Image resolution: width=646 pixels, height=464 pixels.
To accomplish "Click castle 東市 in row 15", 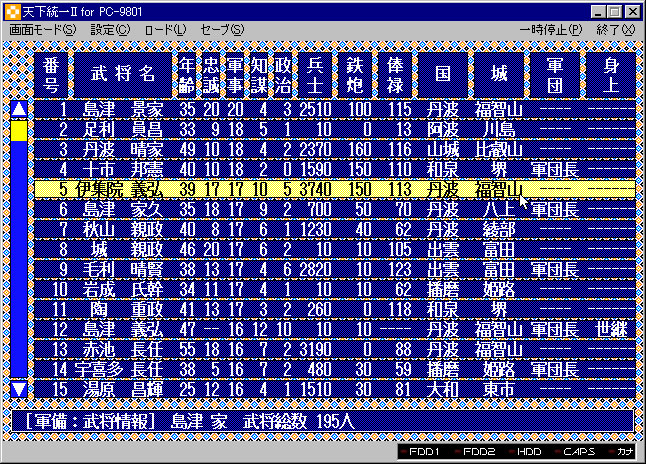I will coord(499,389).
